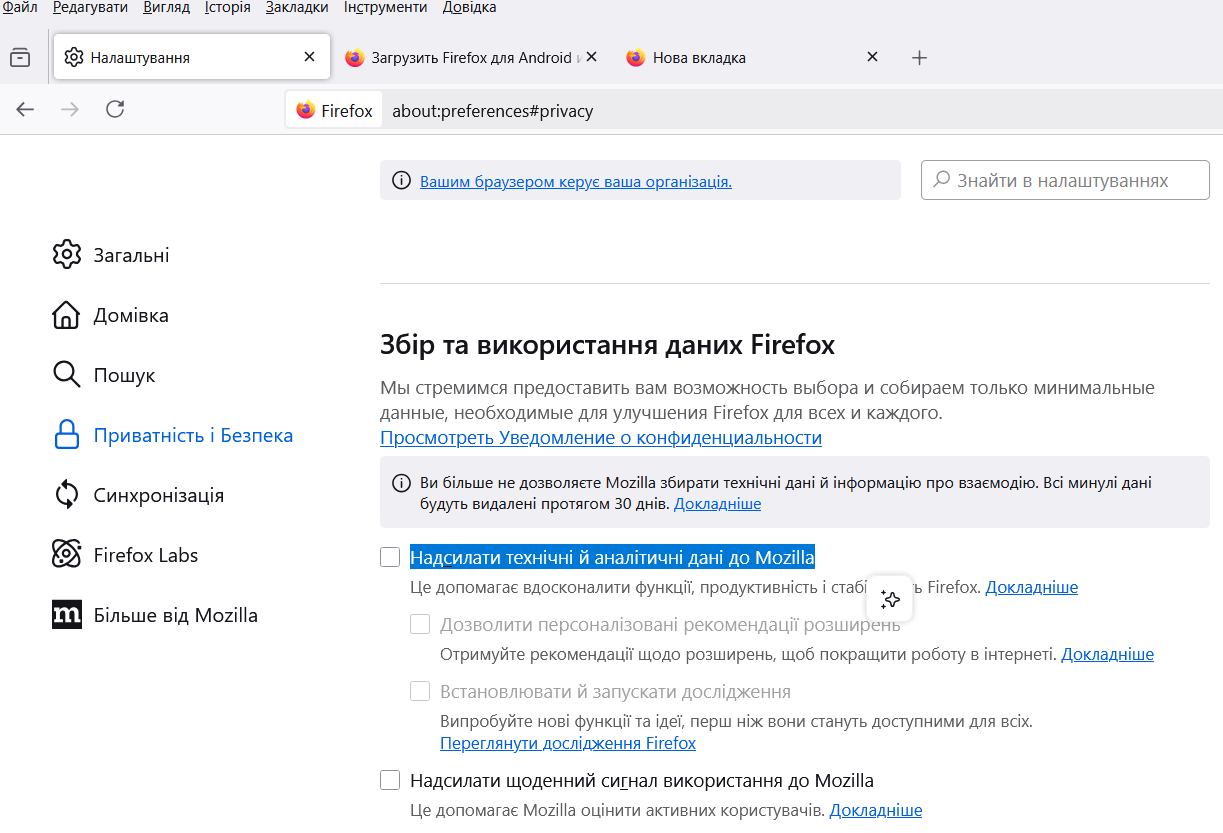Click the back navigation arrow
This screenshot has height=833, width=1223.
[x=25, y=110]
